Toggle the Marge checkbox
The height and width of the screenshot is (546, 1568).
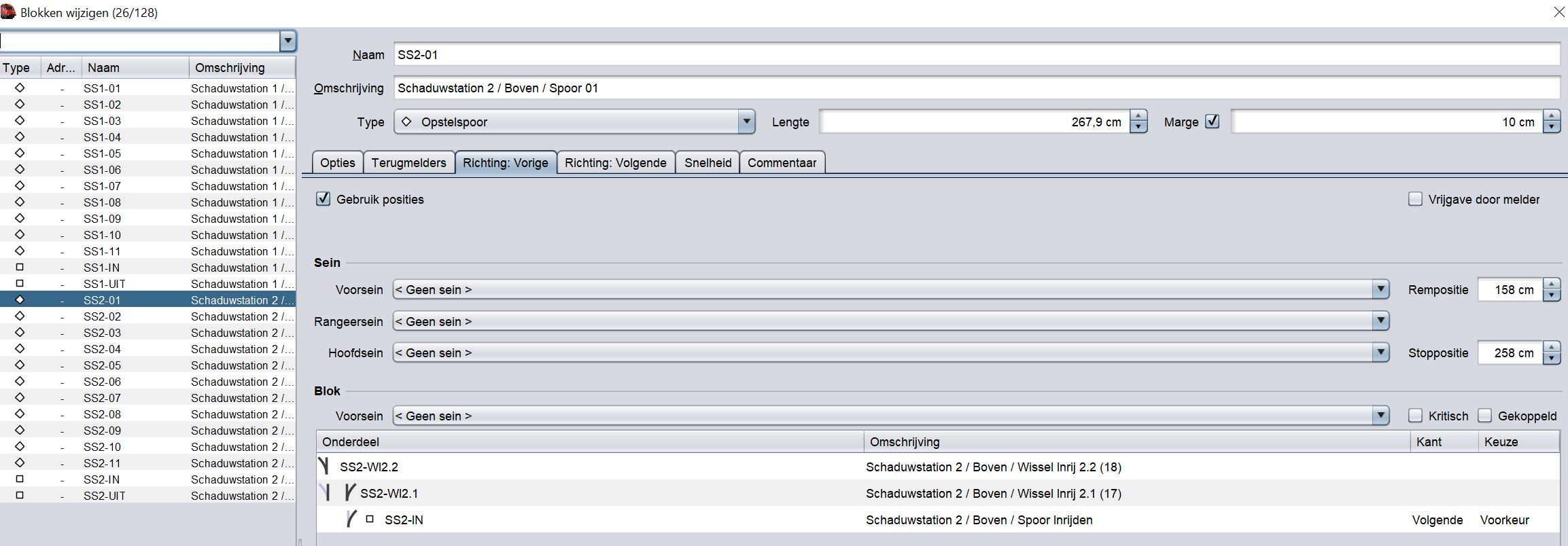click(x=1212, y=122)
